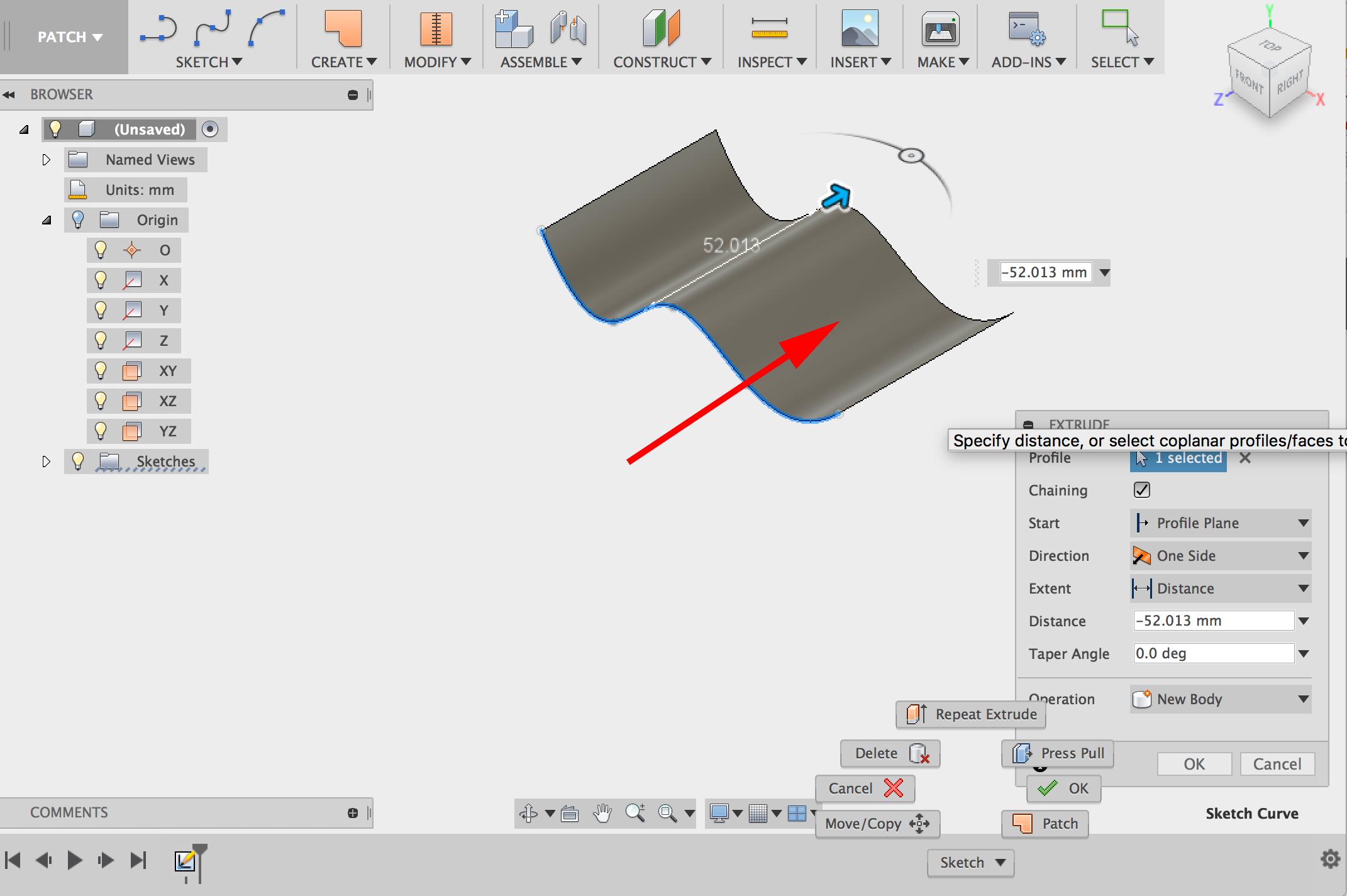The width and height of the screenshot is (1347, 896).
Task: Open the ASSEMBLE menu
Action: click(x=541, y=62)
